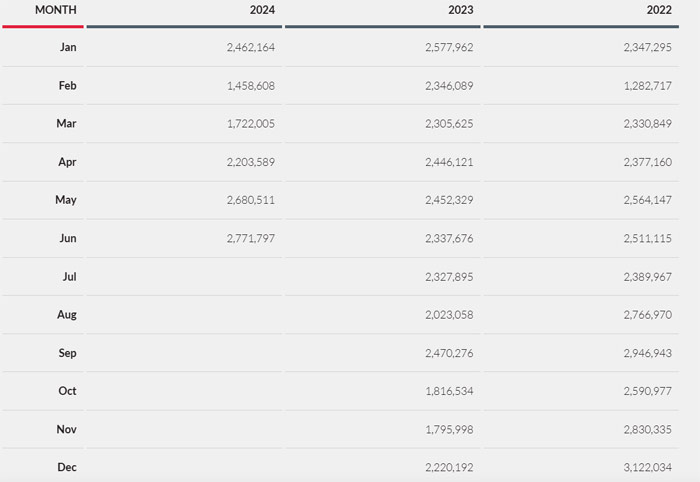Select April 2023 value 2,446,121

[441, 162]
